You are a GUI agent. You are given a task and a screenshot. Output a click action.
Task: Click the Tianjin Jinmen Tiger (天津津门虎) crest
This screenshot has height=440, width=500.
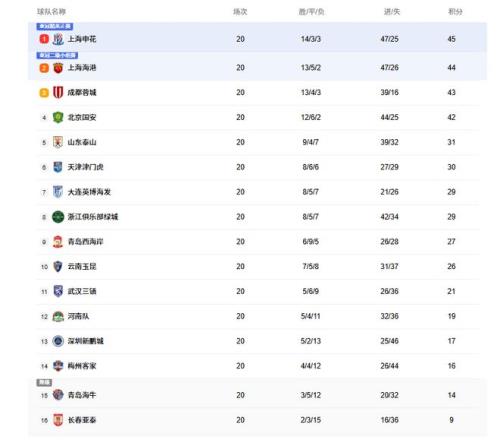(58, 167)
